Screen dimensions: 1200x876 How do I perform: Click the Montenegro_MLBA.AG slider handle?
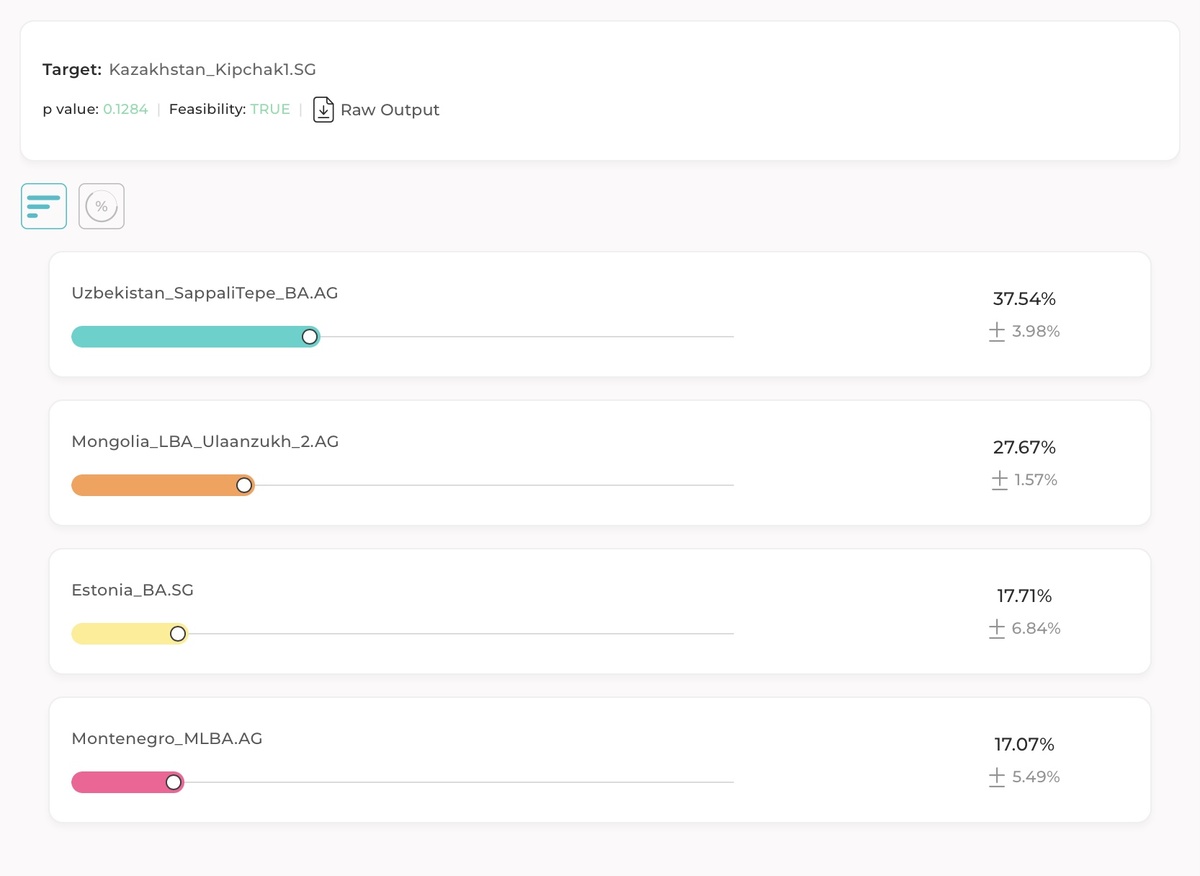174,782
